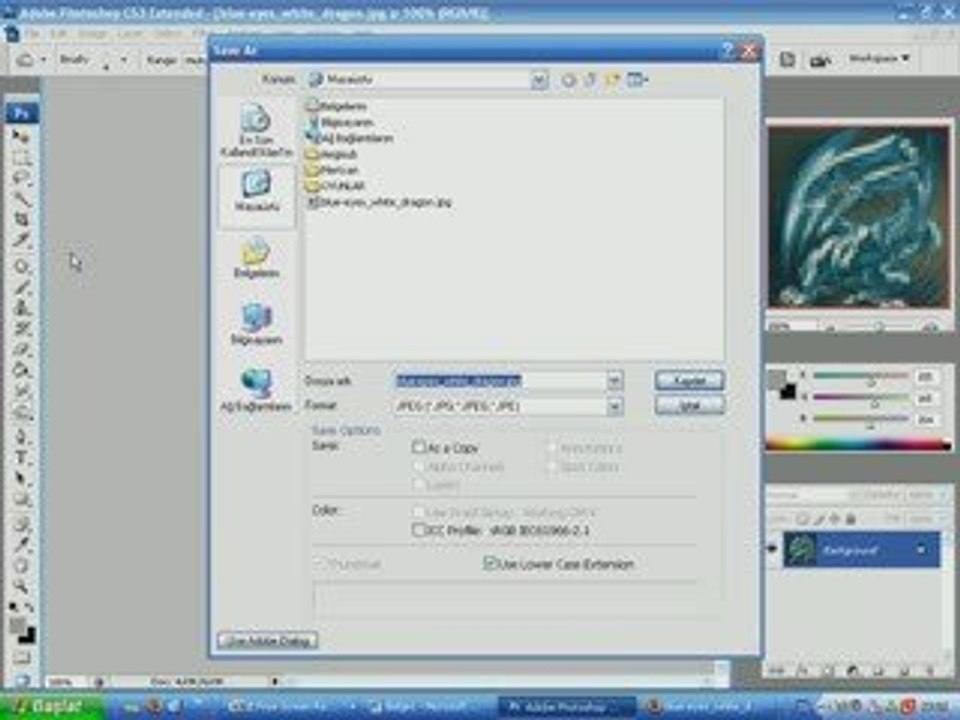Click the toolbar foreground/background color swatches

tap(22, 631)
